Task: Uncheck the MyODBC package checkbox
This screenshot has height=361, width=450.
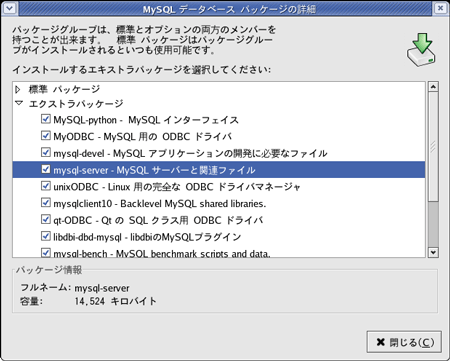Action: 46,136
